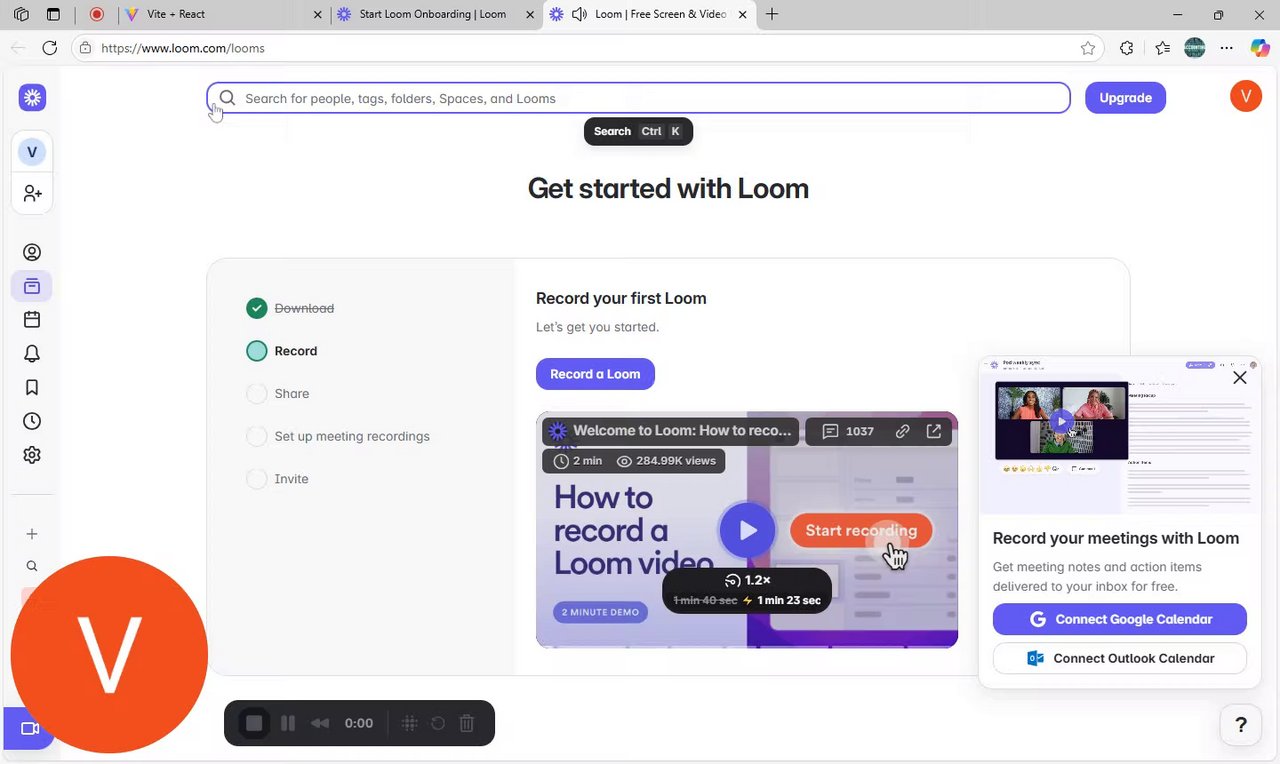Click Connect Google Calendar button

click(1120, 619)
